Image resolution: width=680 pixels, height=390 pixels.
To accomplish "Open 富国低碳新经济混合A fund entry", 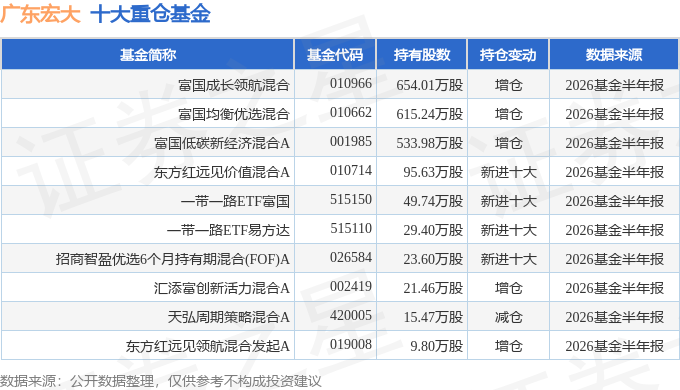I will pyautogui.click(x=222, y=143).
